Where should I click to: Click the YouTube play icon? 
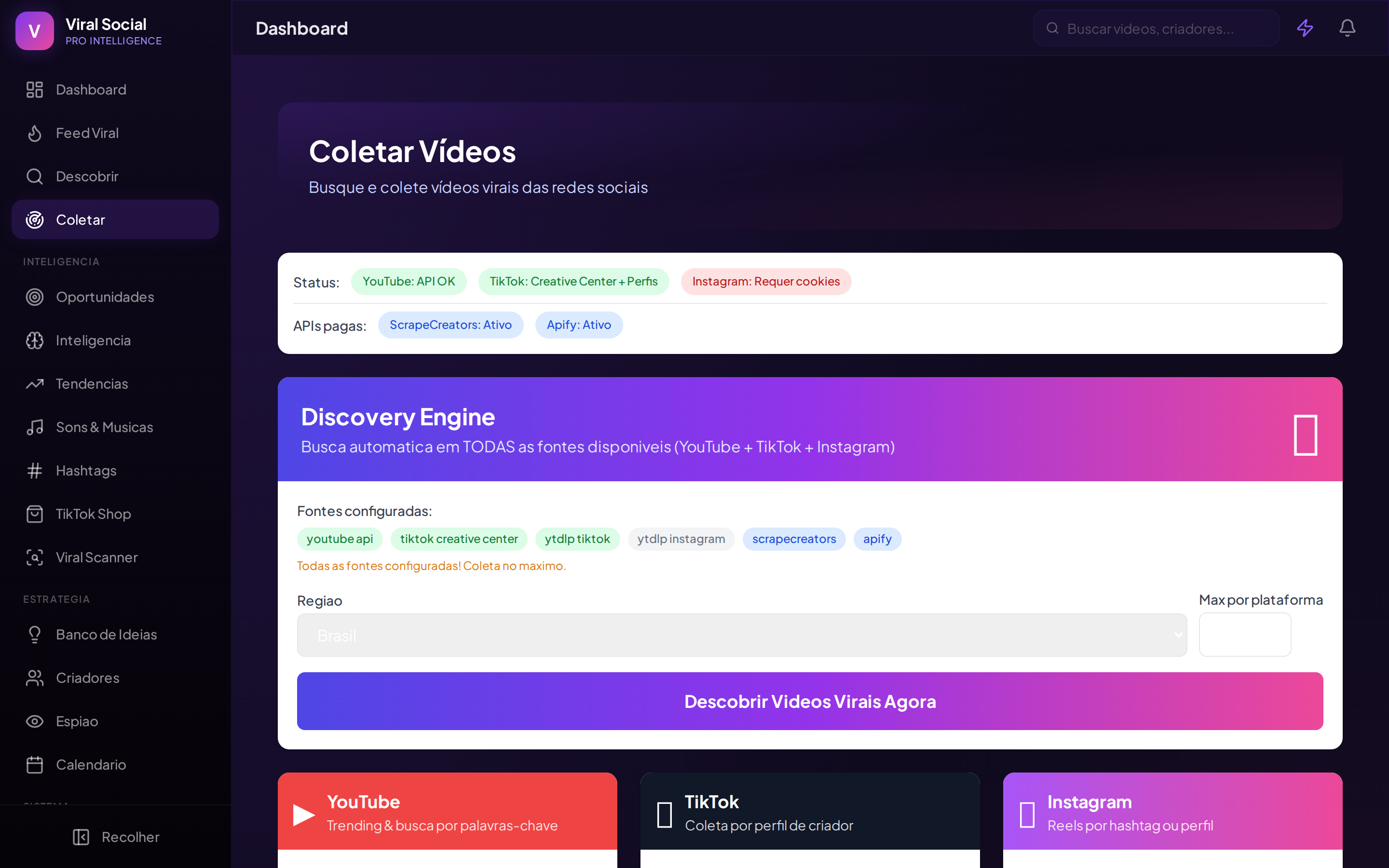304,814
